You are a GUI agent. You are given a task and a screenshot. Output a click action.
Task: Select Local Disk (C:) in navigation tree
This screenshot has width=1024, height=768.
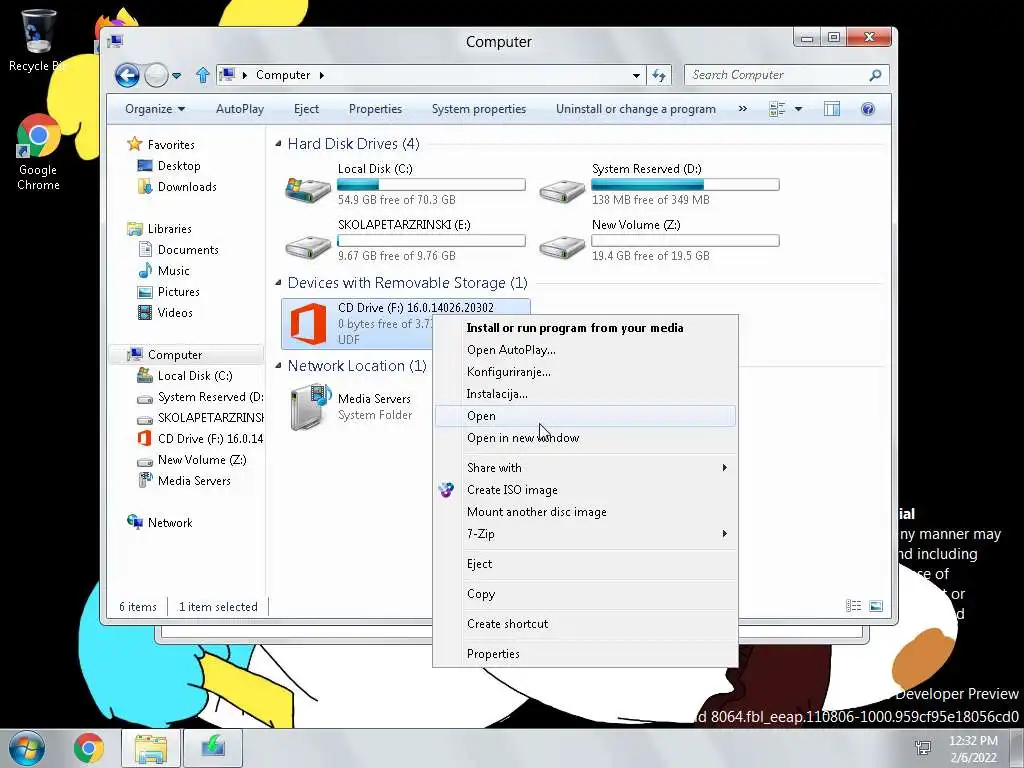[195, 376]
